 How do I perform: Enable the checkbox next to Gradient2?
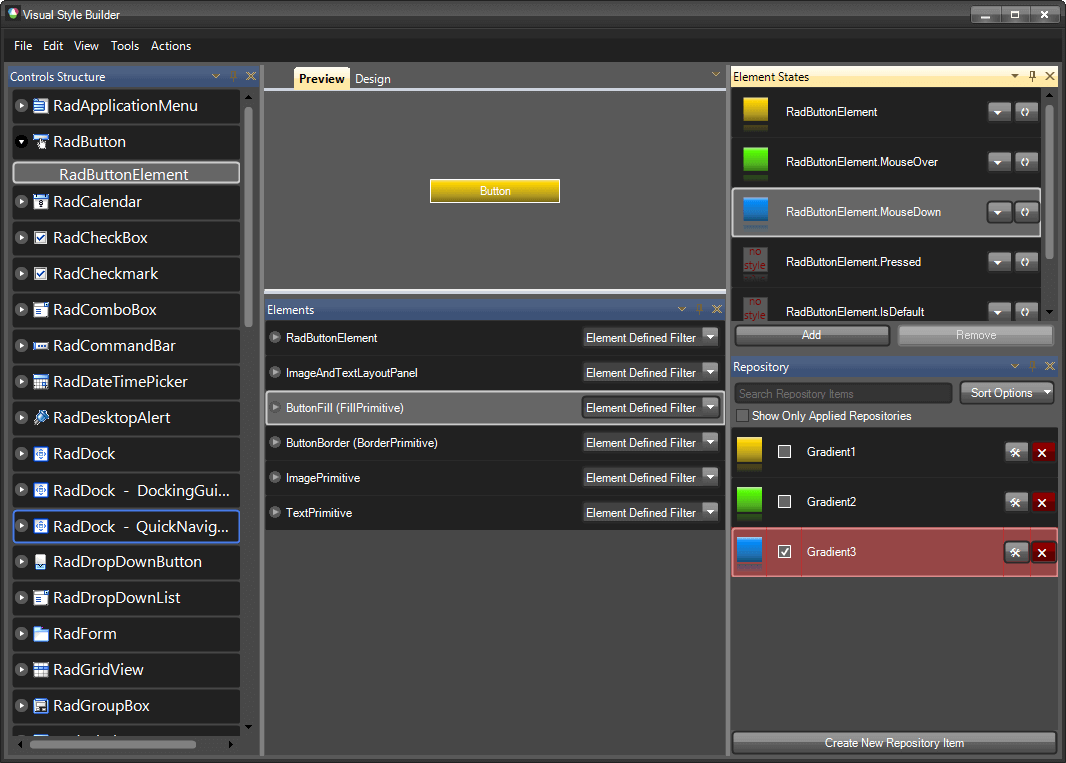point(784,501)
